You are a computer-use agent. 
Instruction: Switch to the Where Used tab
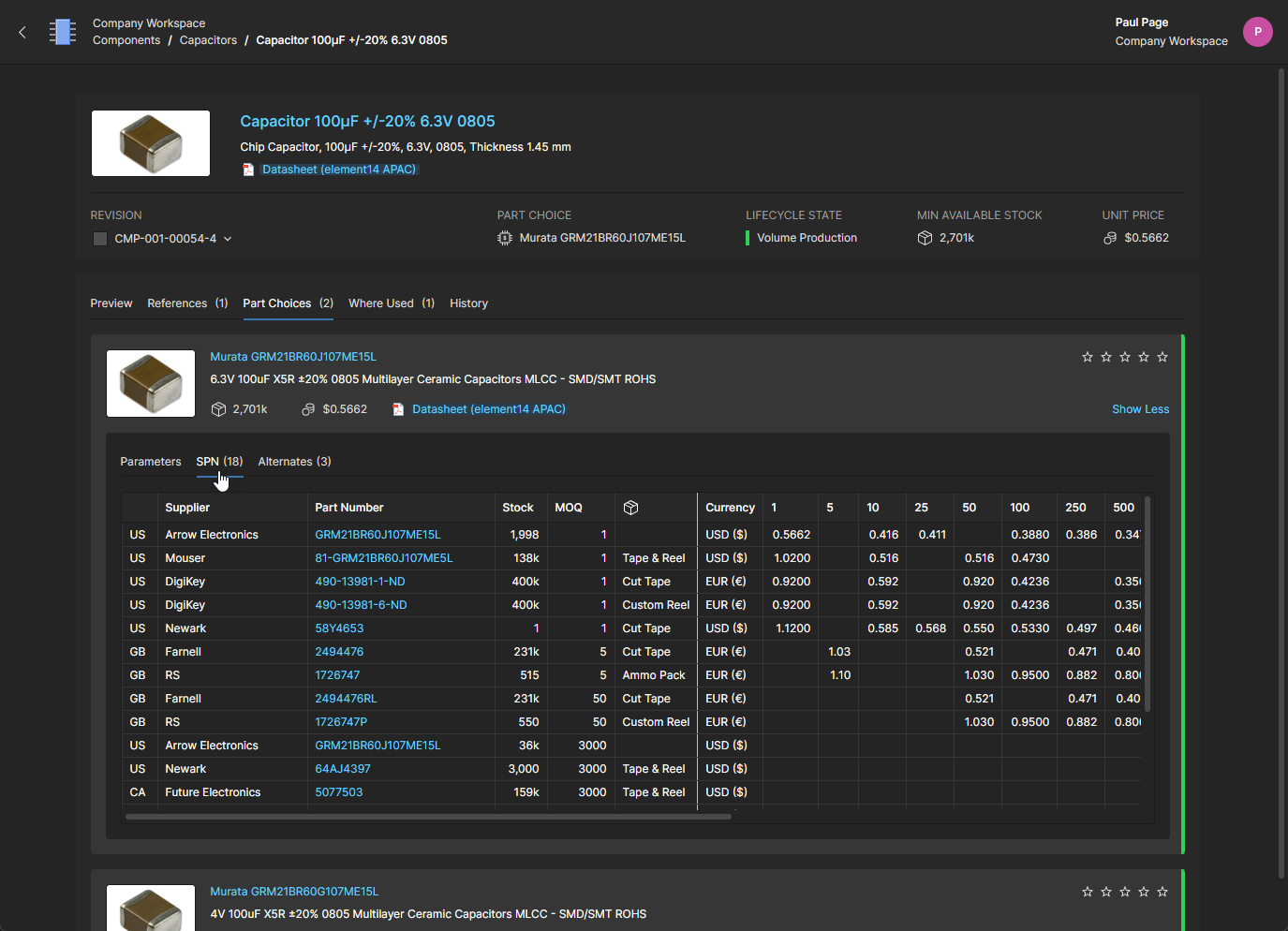click(x=391, y=303)
